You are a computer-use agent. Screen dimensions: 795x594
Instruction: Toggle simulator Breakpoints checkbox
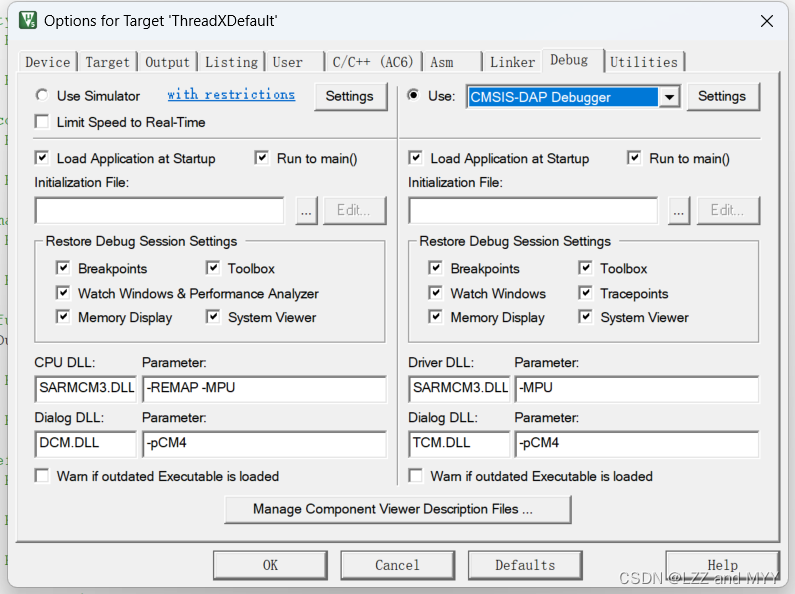coord(63,268)
